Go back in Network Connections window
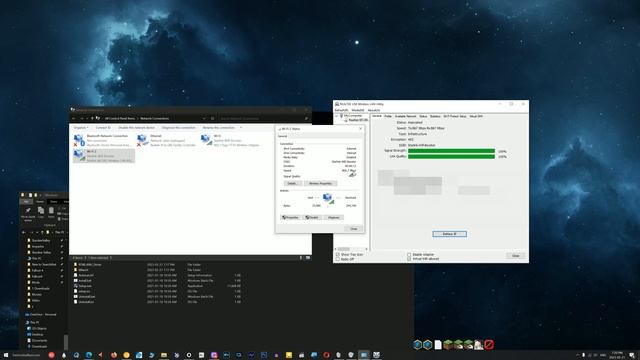This screenshot has width=640, height=360. (x=74, y=118)
